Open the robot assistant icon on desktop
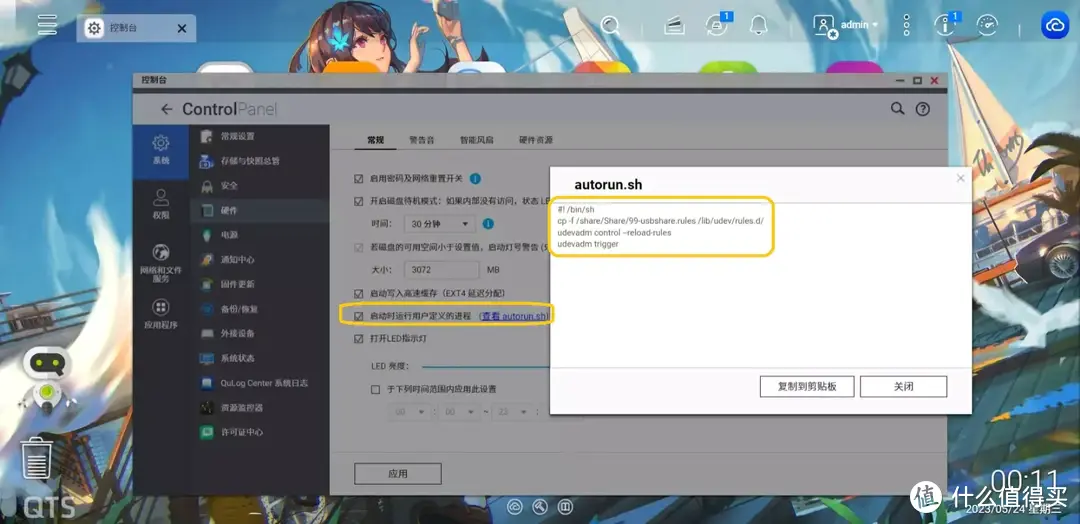Viewport: 1080px width, 524px height. [46, 379]
